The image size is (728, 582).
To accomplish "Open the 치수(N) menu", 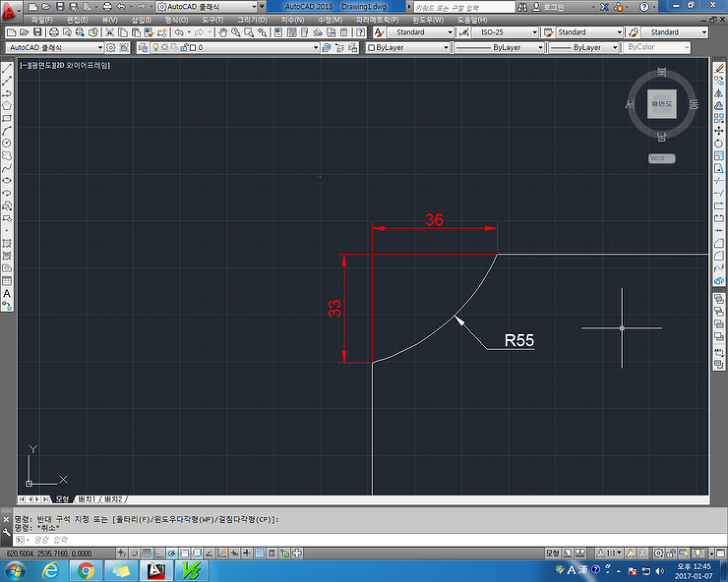I will [x=292, y=20].
